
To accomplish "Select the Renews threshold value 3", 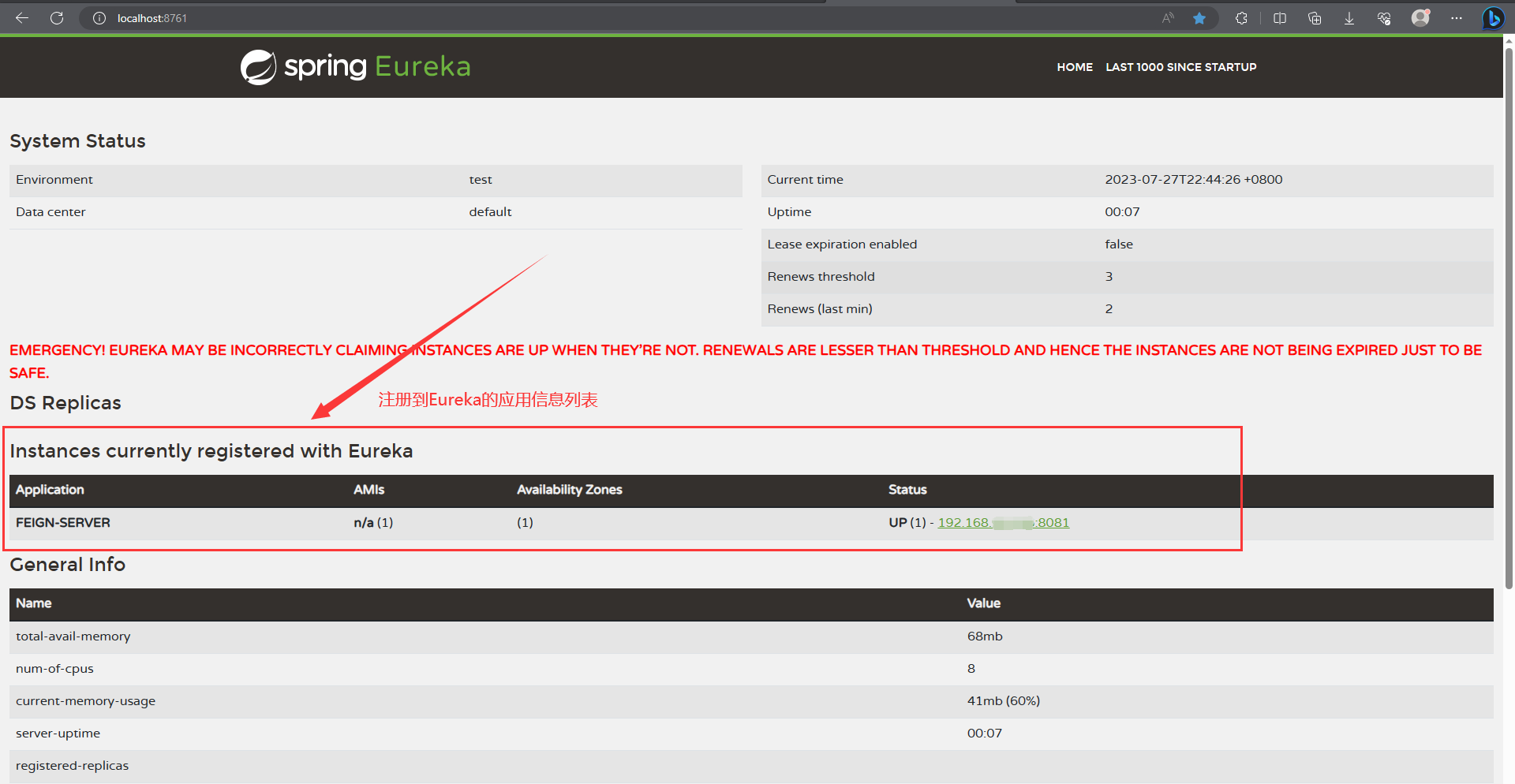I will tap(1109, 277).
